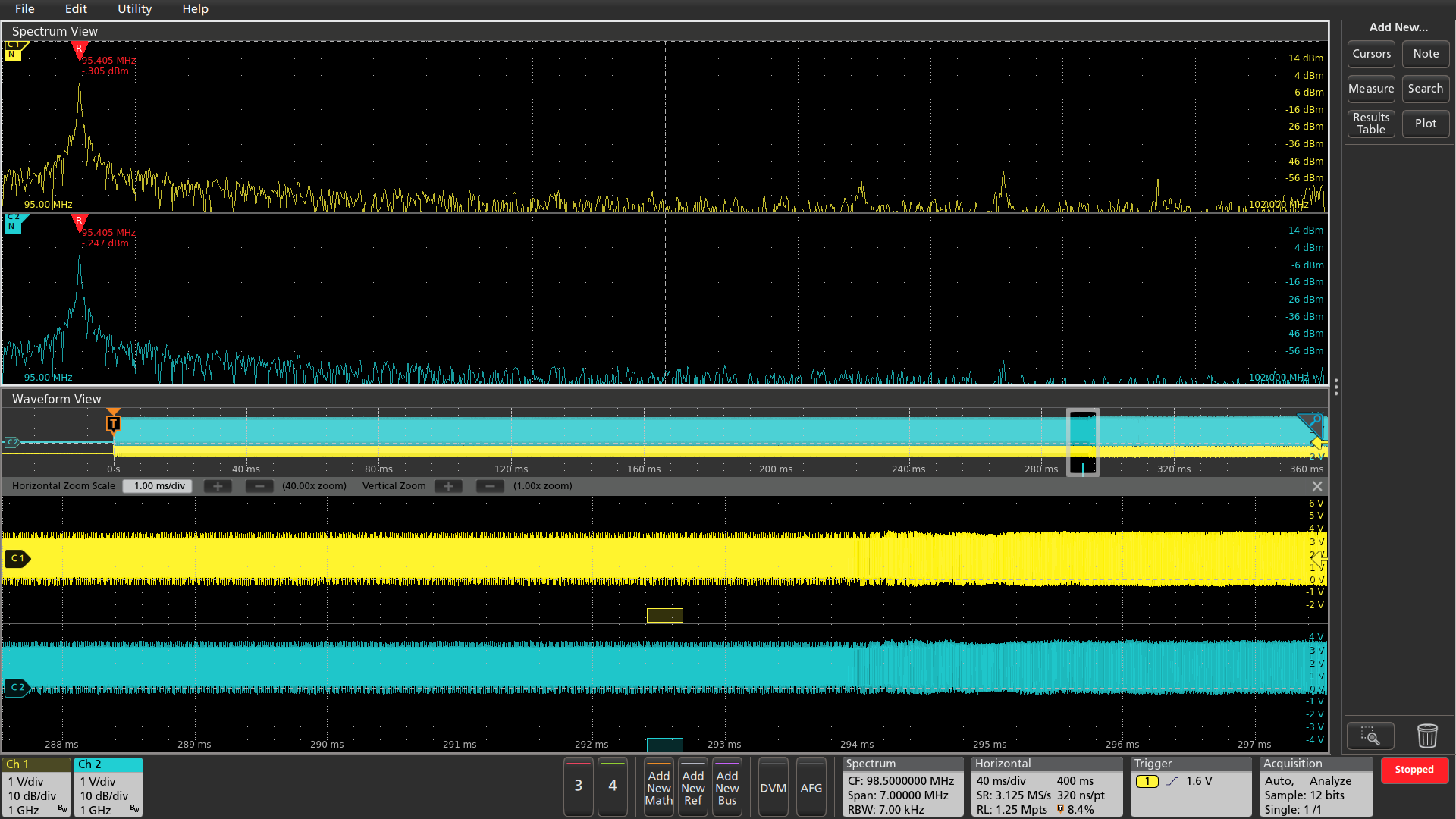Open the Results Table
Screen dimensions: 1456x819
(x=1370, y=124)
